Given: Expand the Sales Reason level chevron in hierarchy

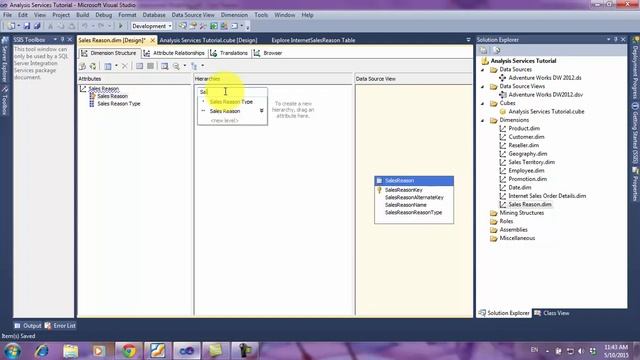Looking at the screenshot, I should [262, 111].
